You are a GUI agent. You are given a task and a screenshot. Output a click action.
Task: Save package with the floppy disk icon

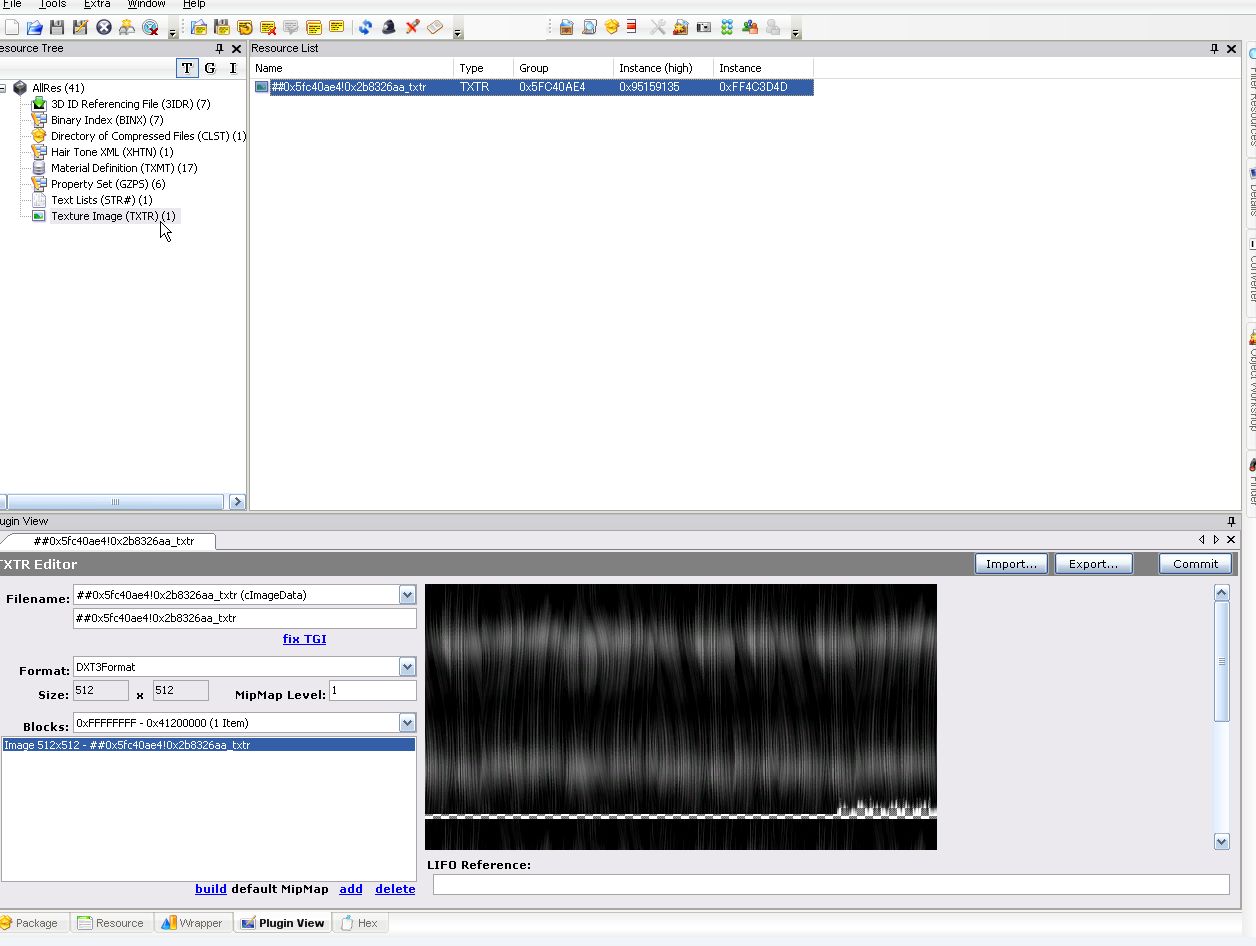(x=57, y=27)
